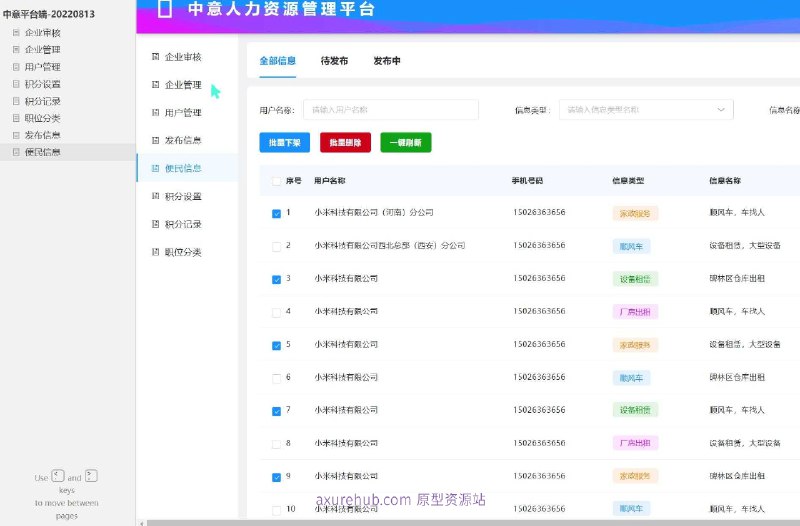Click the horizontal scrollbar at bottom
This screenshot has width=800, height=526.
[x=473, y=523]
